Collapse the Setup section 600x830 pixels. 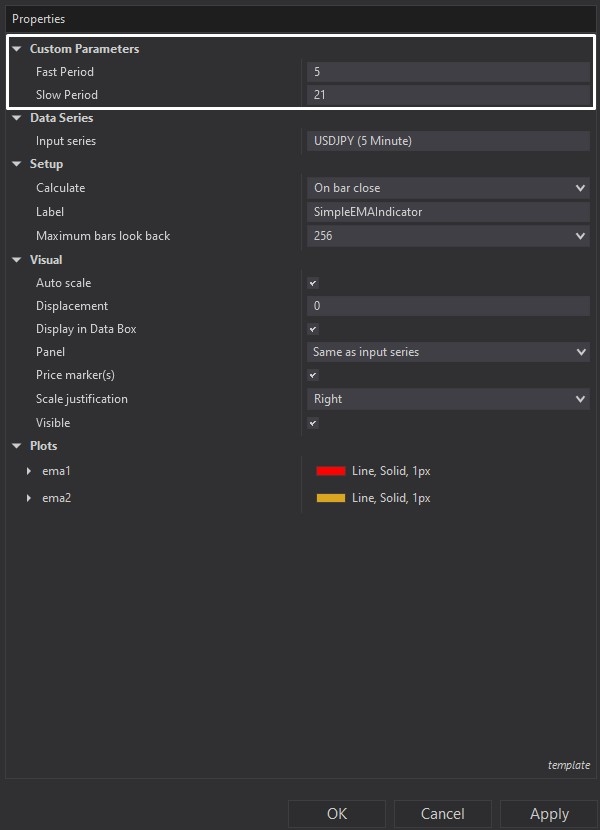point(16,164)
